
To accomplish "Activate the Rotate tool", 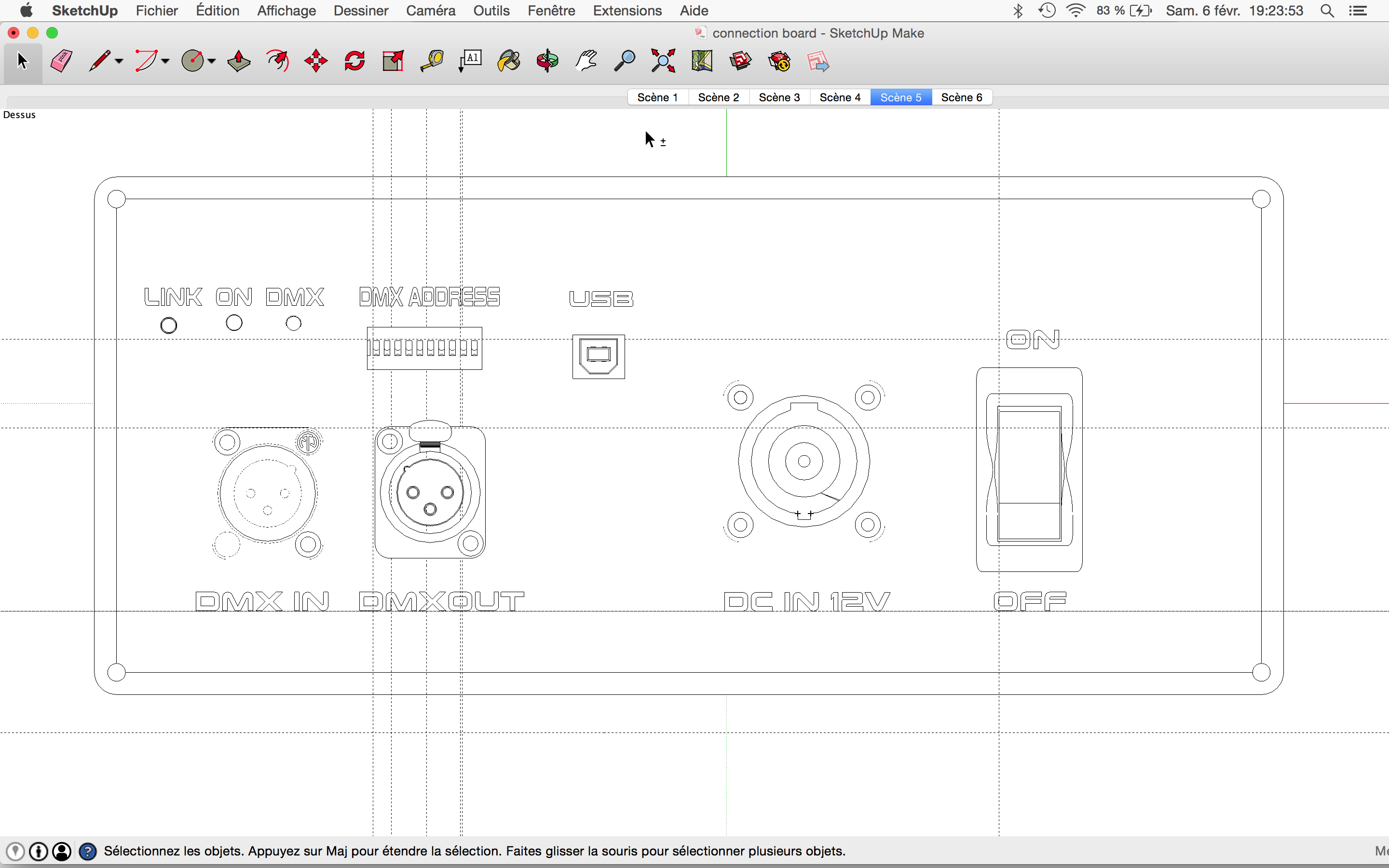I will [x=354, y=61].
